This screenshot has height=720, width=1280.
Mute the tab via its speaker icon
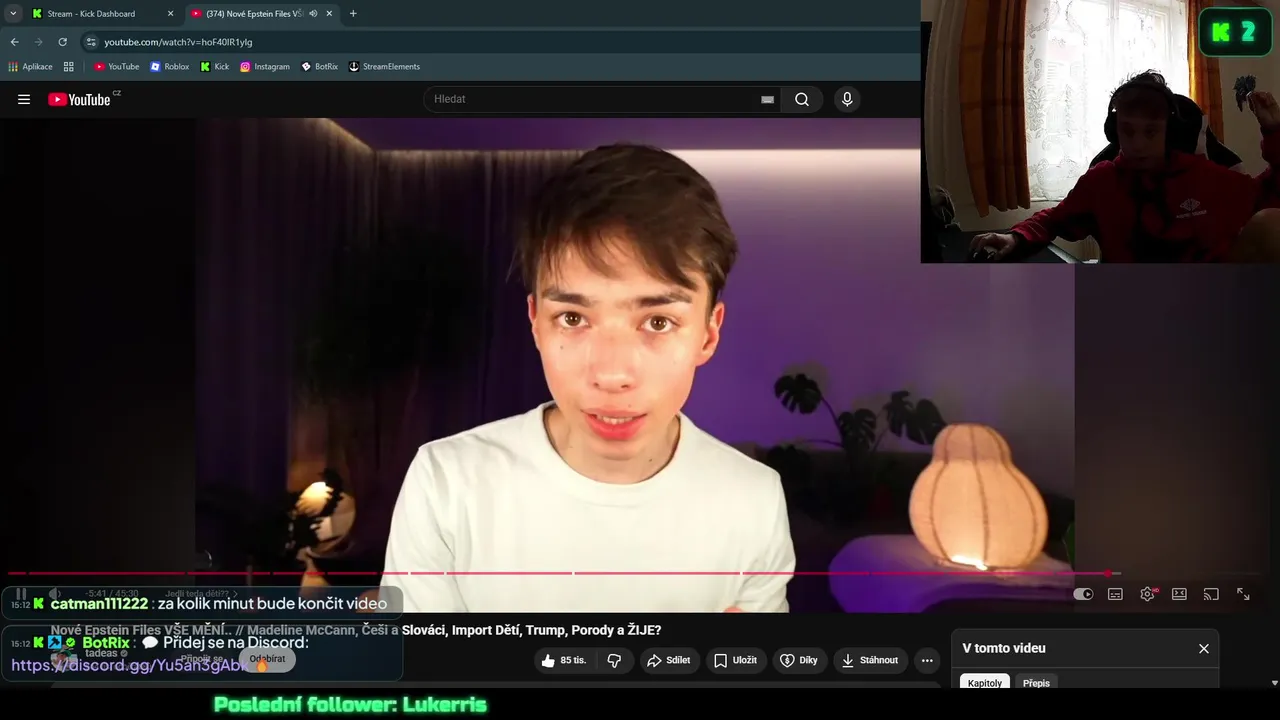point(313,14)
